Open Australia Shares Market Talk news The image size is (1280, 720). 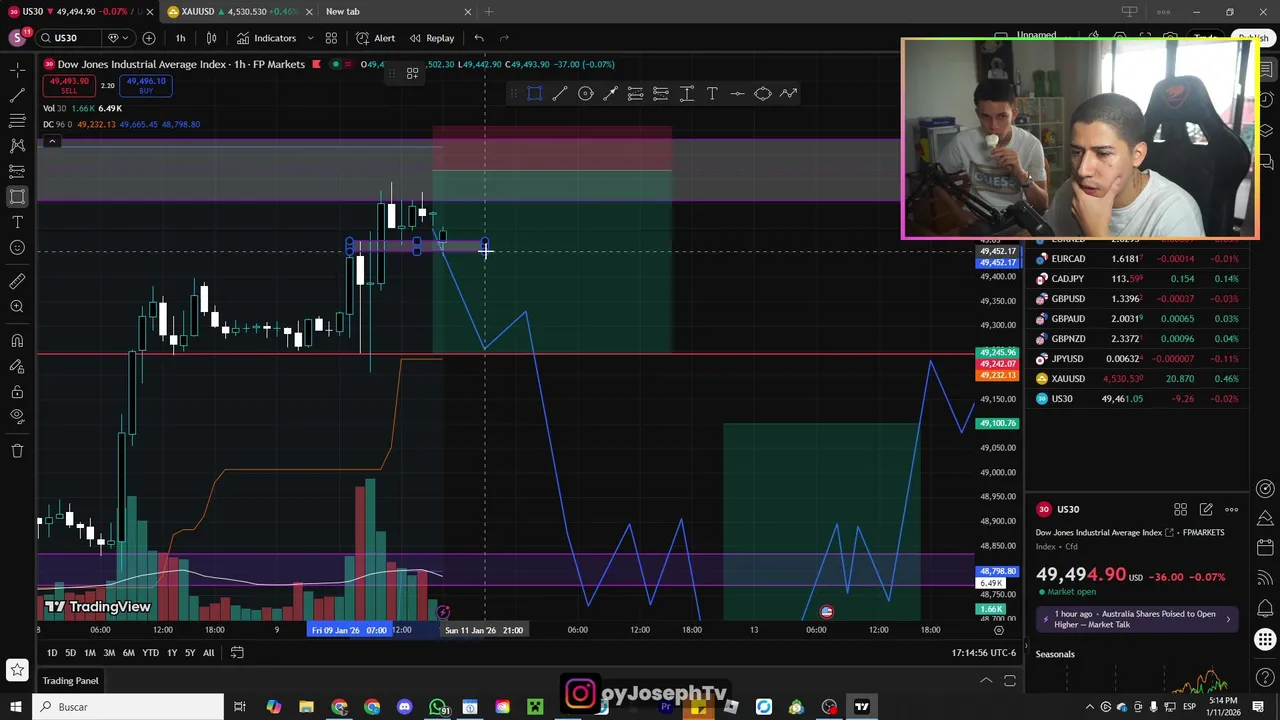[1139, 619]
